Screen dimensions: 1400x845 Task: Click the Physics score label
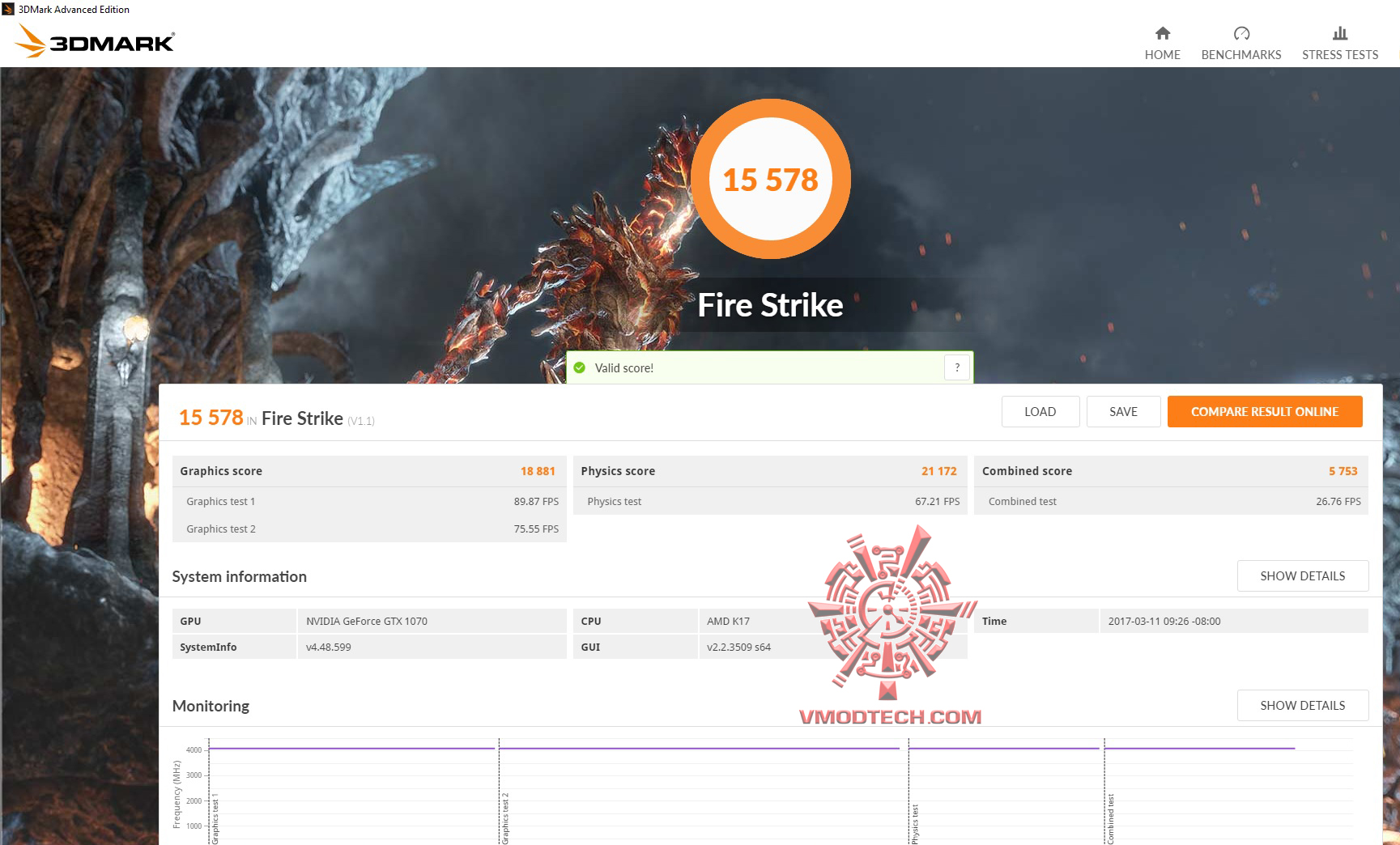618,471
